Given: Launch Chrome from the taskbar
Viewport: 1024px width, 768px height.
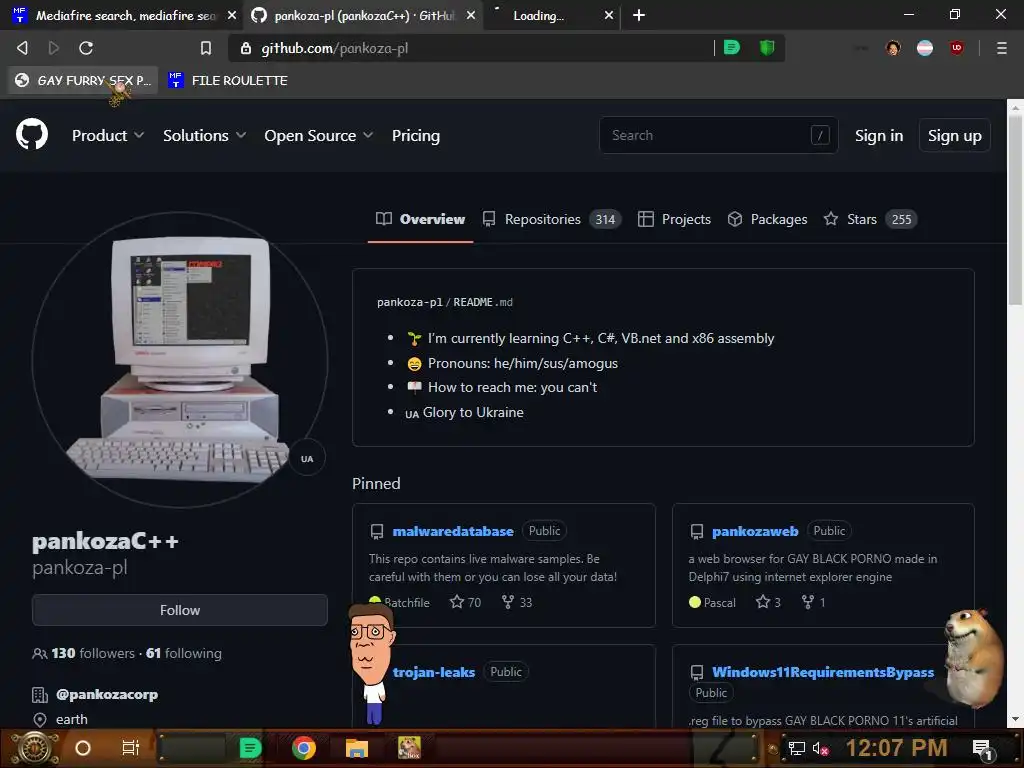Looking at the screenshot, I should [x=304, y=748].
